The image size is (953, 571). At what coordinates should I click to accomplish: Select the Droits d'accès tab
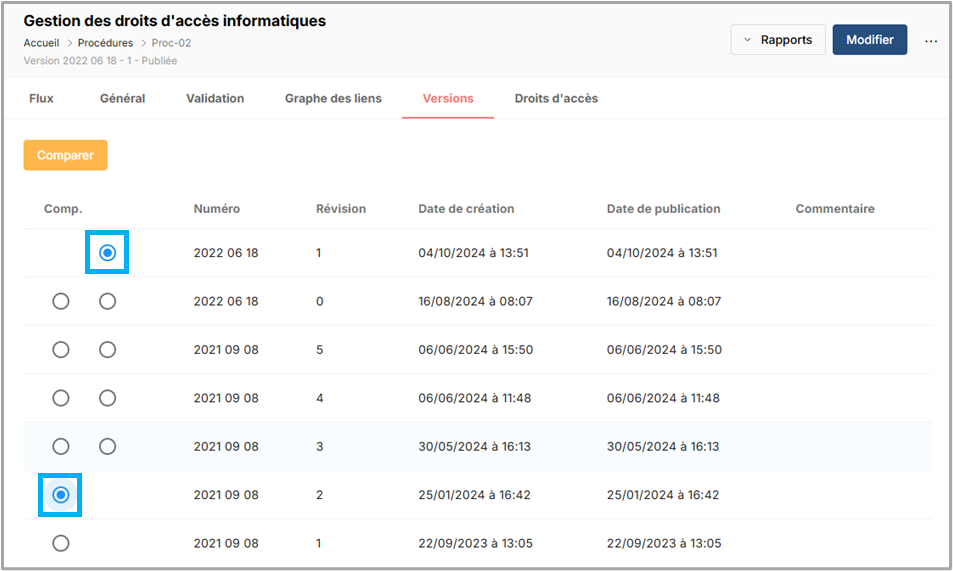pos(556,98)
